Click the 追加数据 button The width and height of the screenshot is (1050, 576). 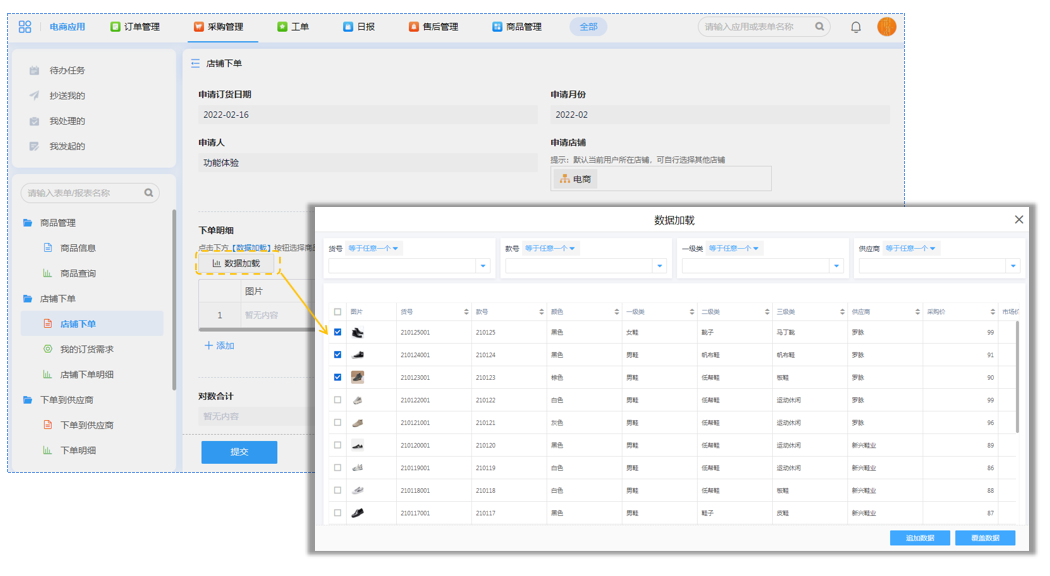click(x=919, y=538)
